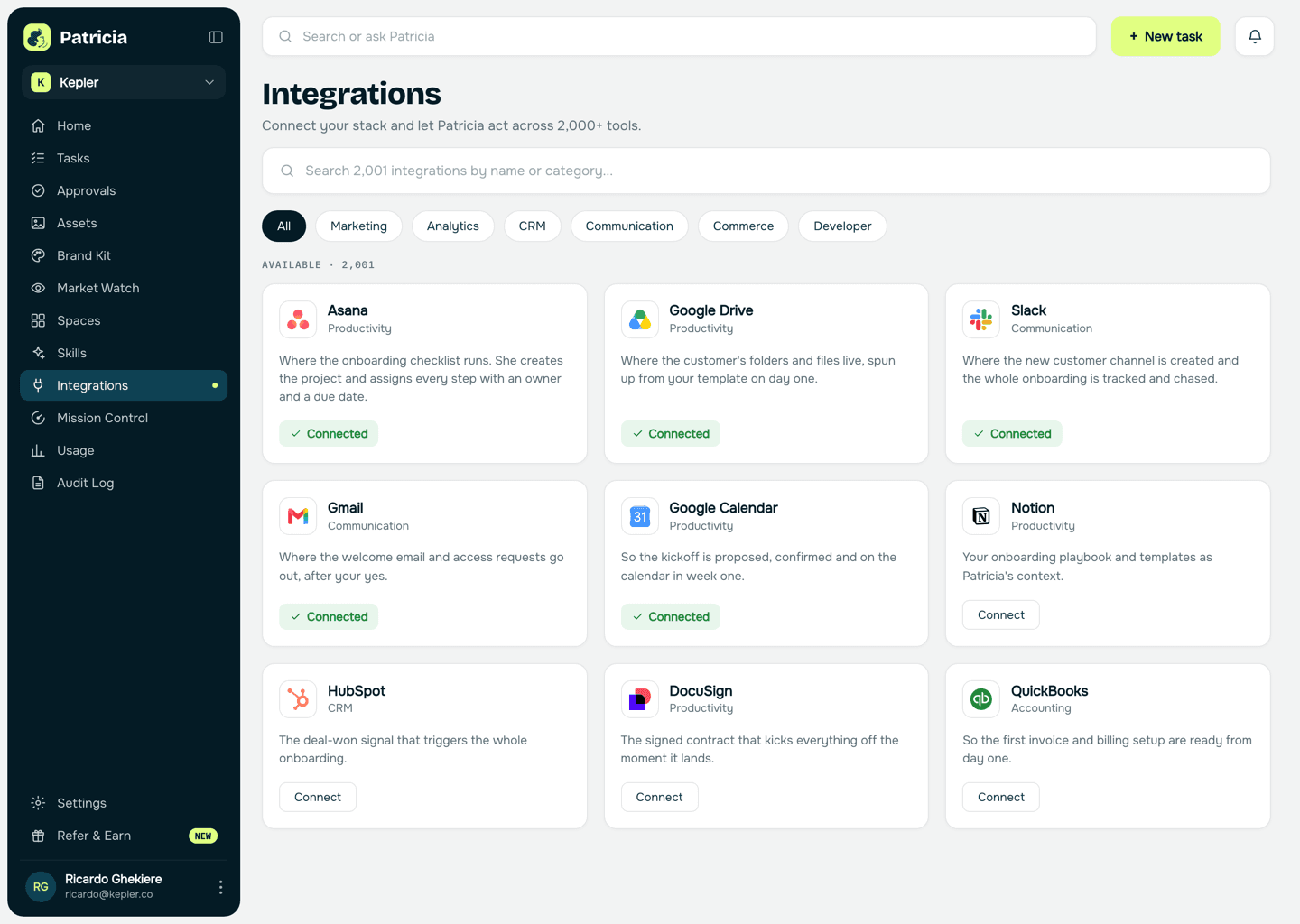Click the Usage bar chart icon
This screenshot has height=924, width=1300.
coord(38,450)
